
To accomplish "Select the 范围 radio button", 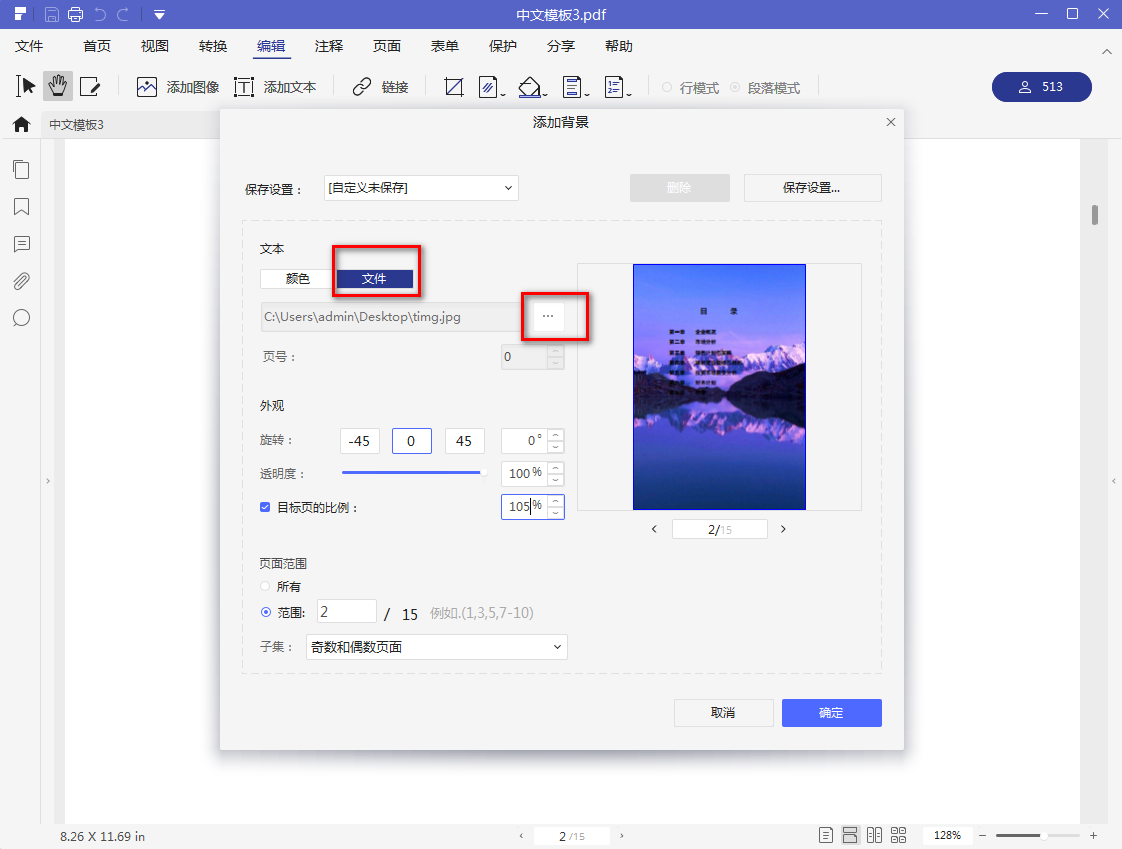I will pyautogui.click(x=265, y=612).
